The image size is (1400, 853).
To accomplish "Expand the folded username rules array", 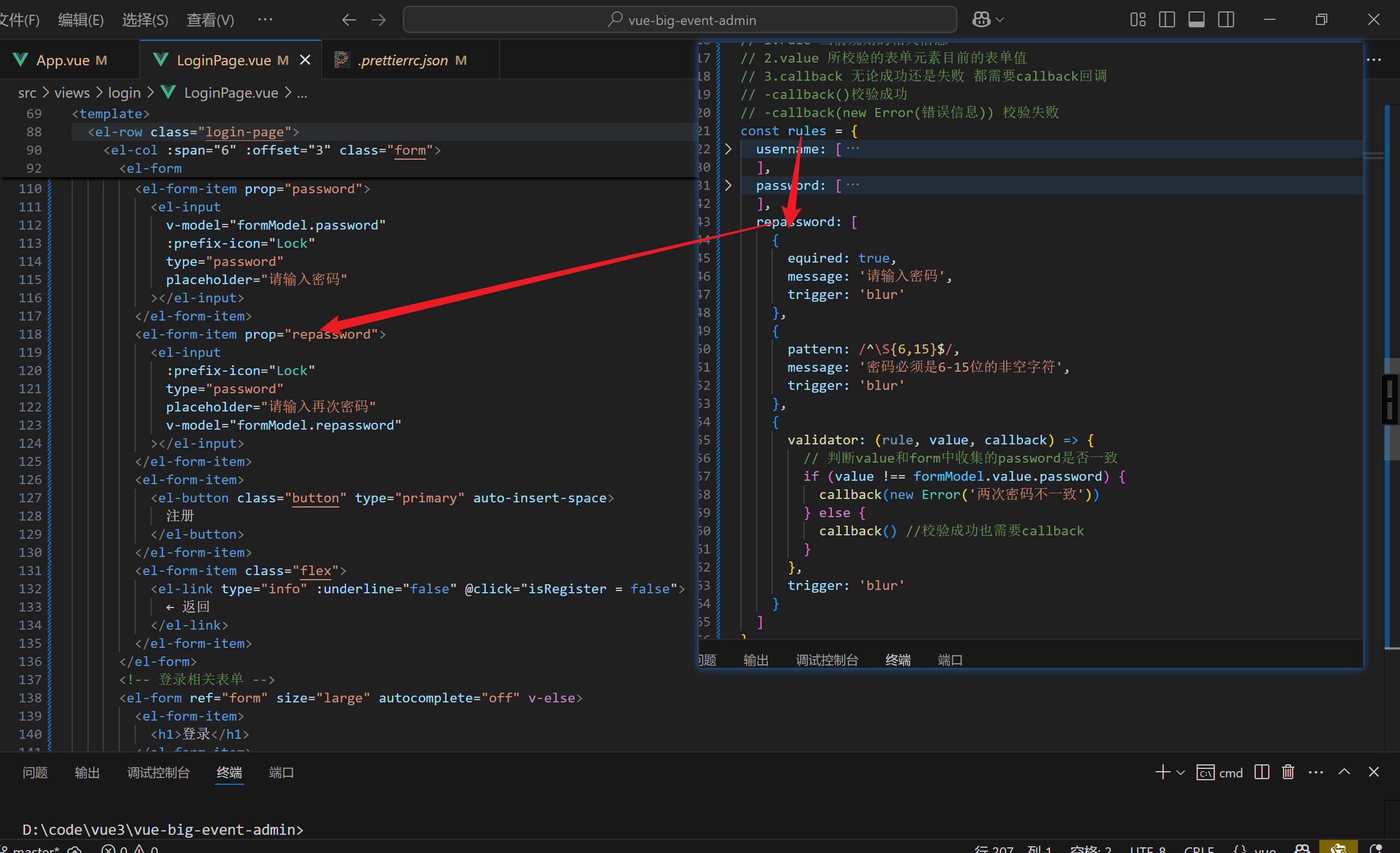I will click(x=728, y=149).
